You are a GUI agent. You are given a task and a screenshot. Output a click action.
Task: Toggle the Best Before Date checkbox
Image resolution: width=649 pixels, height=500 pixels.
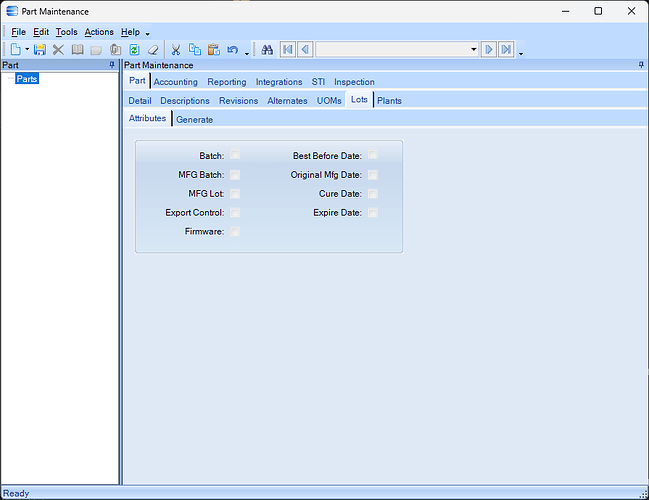[x=373, y=155]
